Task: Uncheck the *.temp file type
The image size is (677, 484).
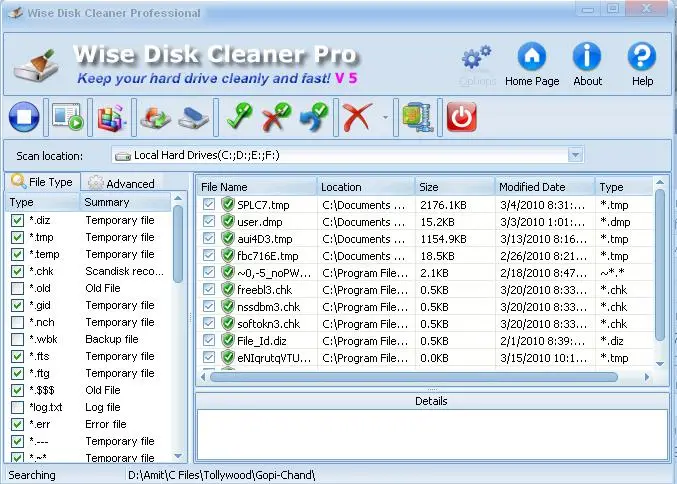Action: pos(17,254)
